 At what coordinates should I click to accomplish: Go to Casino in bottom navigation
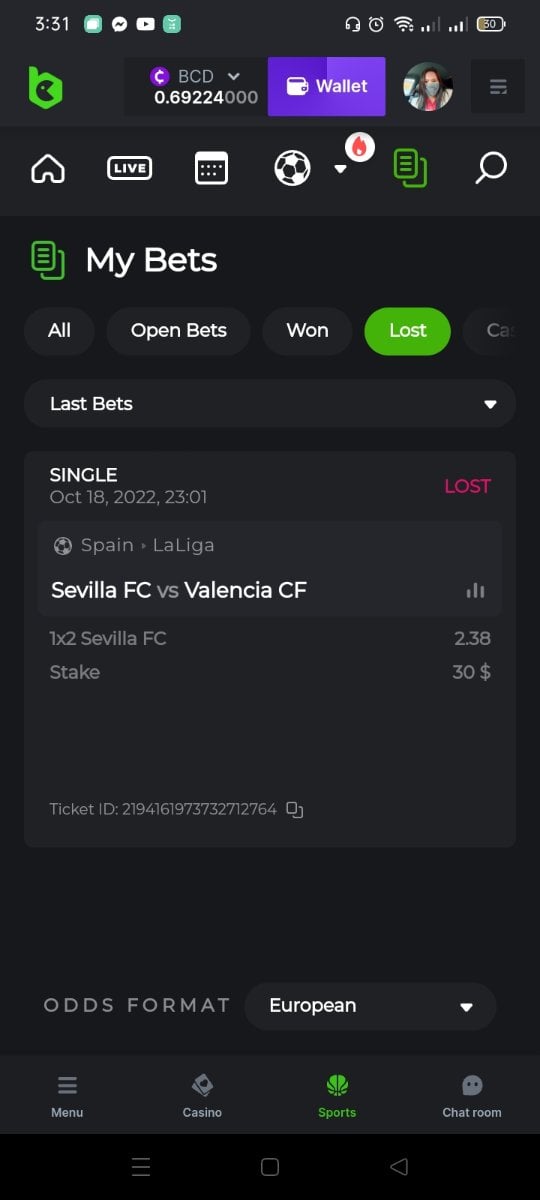coord(202,1096)
